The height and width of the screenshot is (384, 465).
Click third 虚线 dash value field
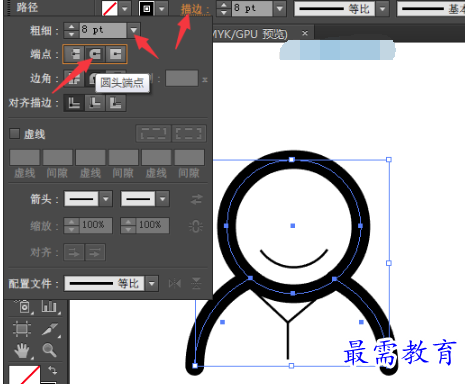[x=156, y=157]
